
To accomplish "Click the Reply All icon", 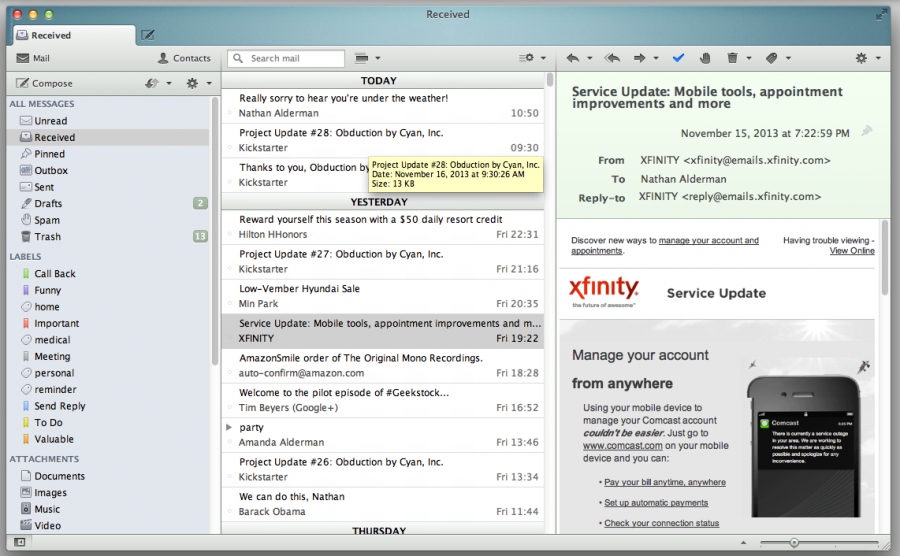I will tap(612, 58).
